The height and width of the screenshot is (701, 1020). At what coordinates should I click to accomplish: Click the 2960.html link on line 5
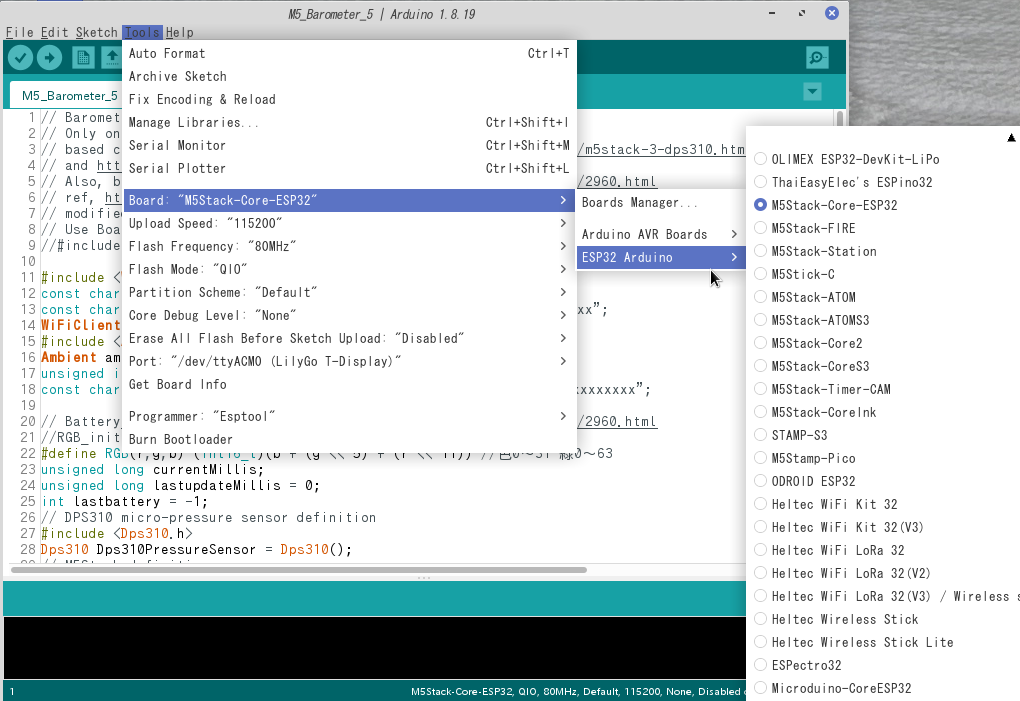(617, 181)
